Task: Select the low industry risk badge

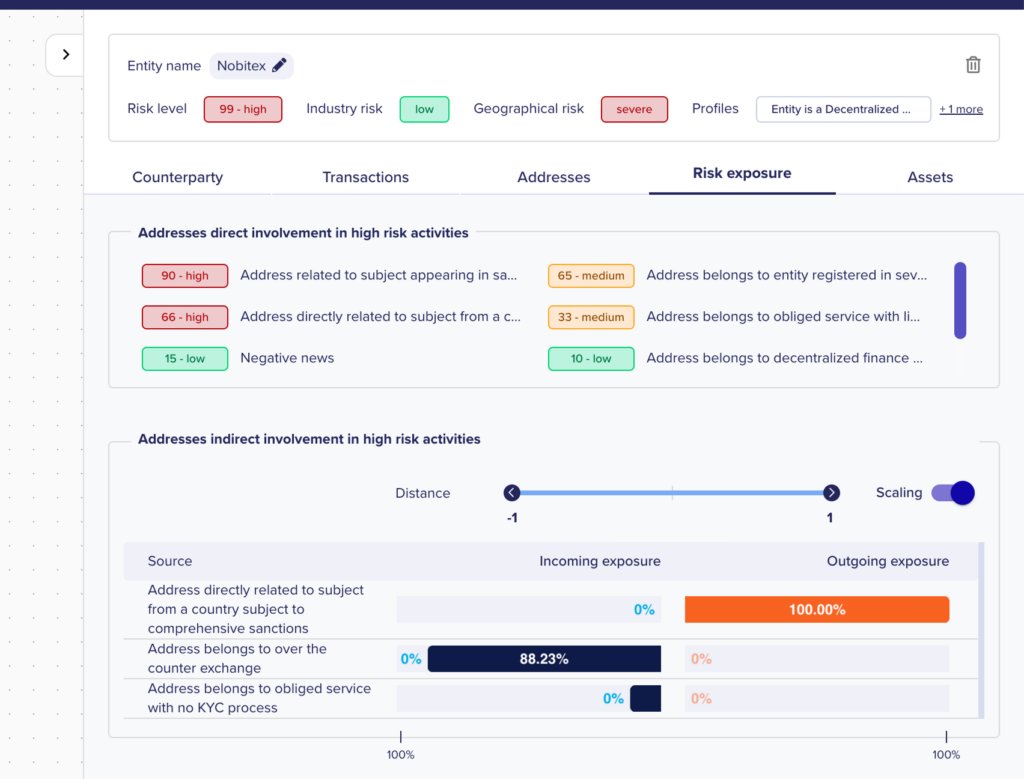Action: pos(424,109)
